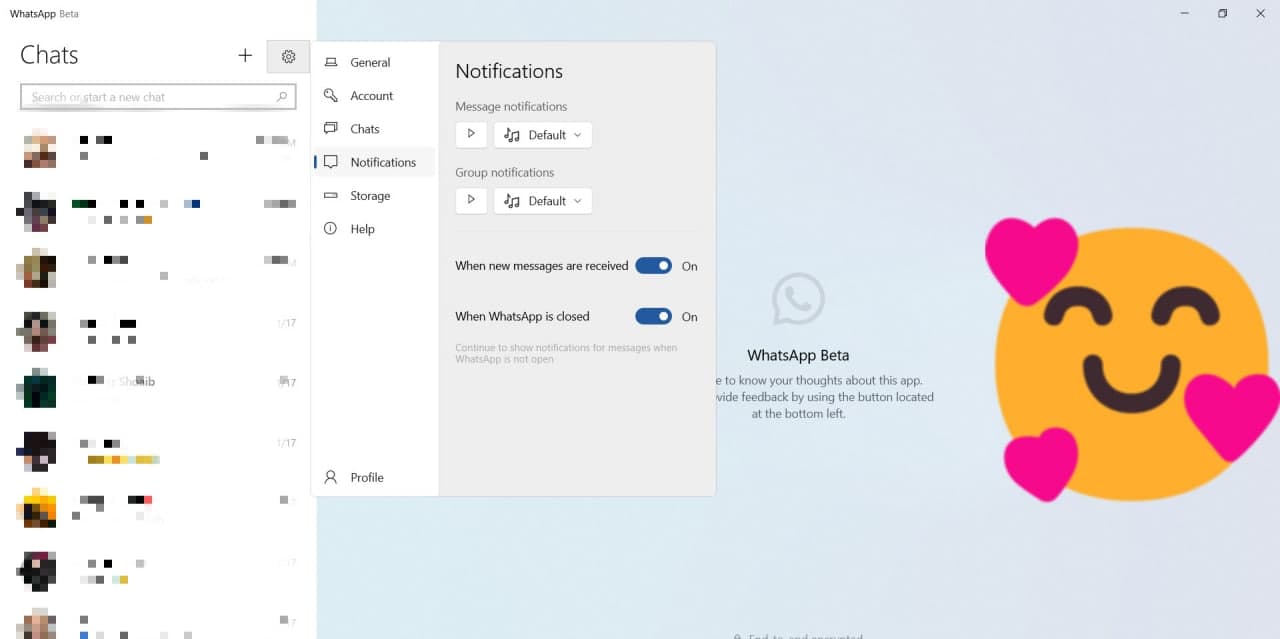
Task: Open the Profile page
Action: point(366,477)
